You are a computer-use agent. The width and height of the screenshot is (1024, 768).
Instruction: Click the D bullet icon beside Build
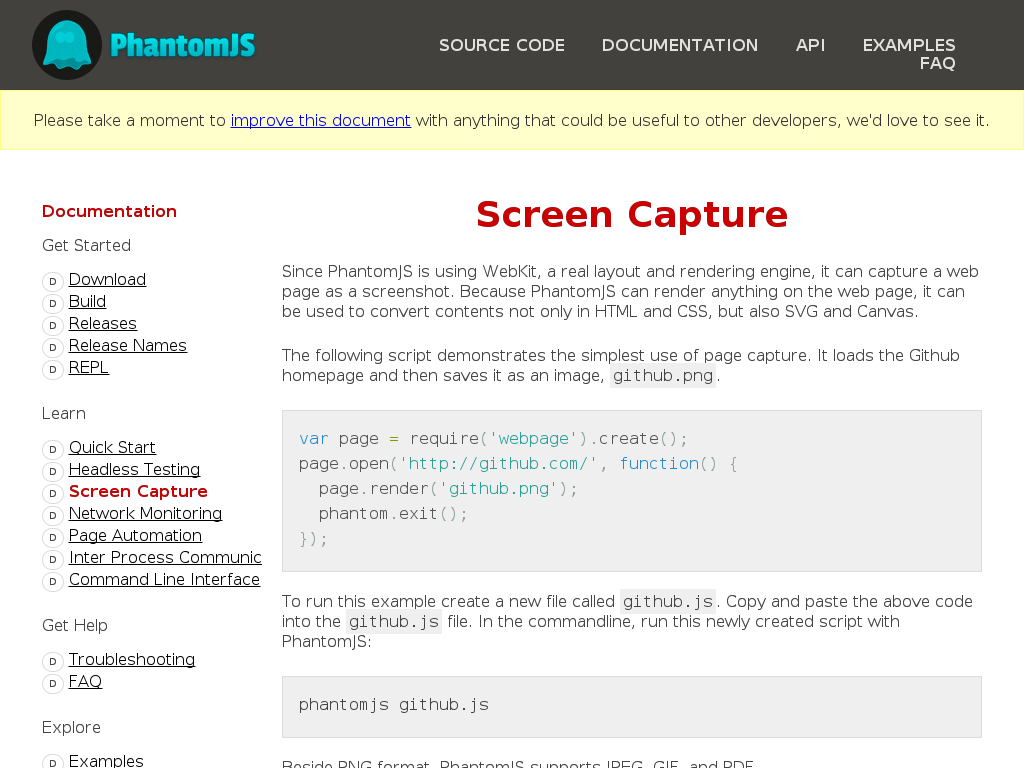[x=53, y=304]
